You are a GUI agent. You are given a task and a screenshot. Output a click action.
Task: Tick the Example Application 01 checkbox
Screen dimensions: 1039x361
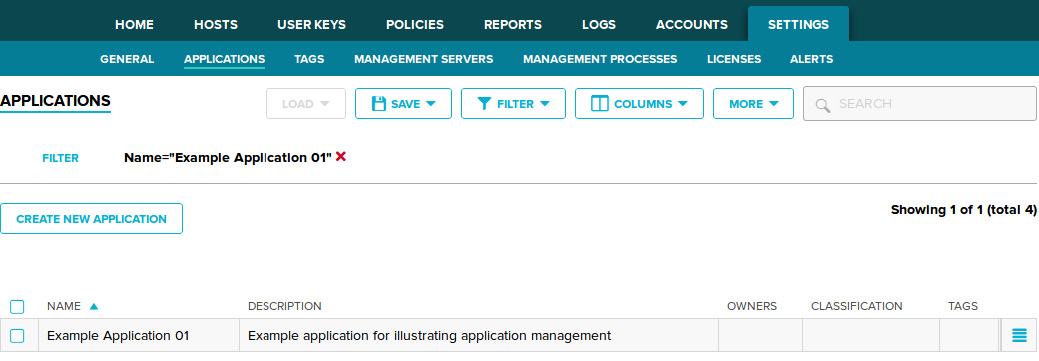pos(17,336)
